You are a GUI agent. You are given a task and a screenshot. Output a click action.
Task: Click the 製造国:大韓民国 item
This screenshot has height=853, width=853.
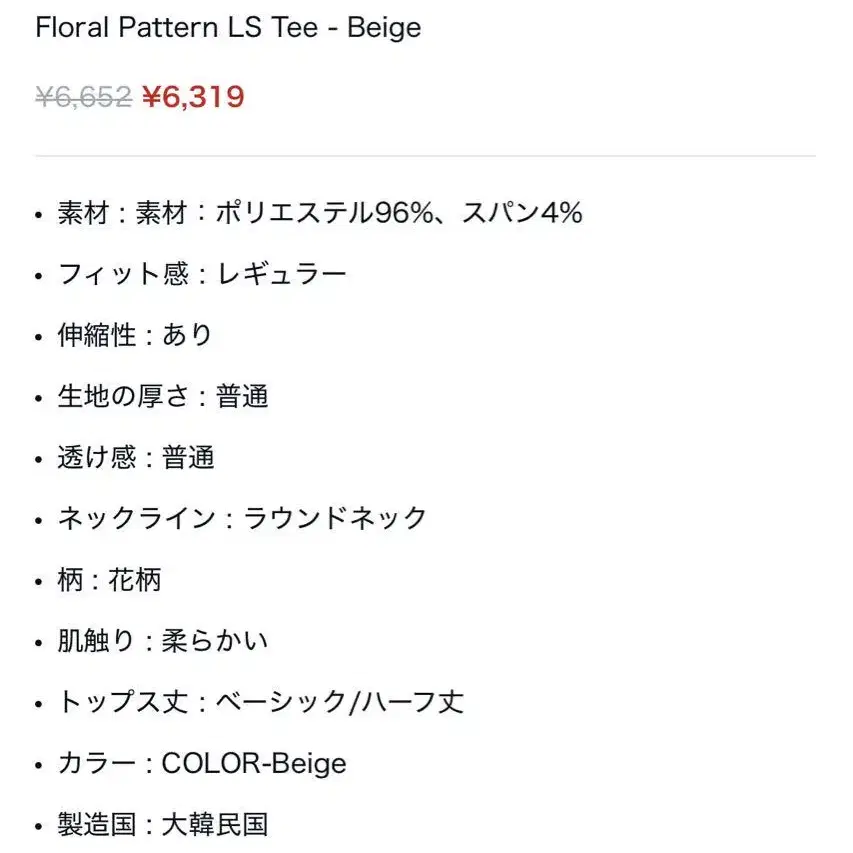163,824
